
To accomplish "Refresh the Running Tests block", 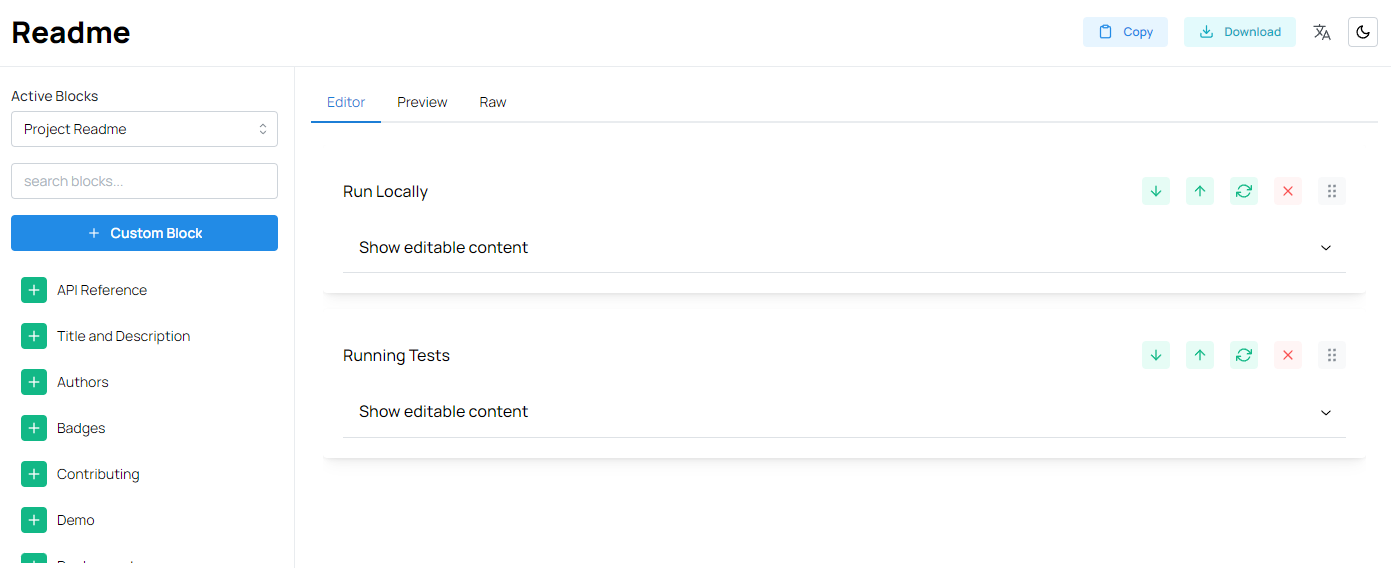I will 1244,355.
